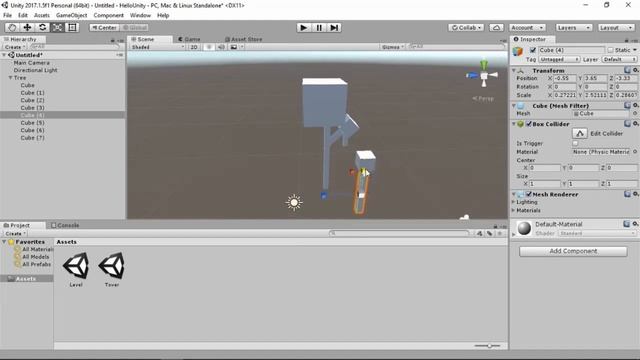Select the Rotate tool
Screen dimensions: 640x360
(x=42, y=27)
